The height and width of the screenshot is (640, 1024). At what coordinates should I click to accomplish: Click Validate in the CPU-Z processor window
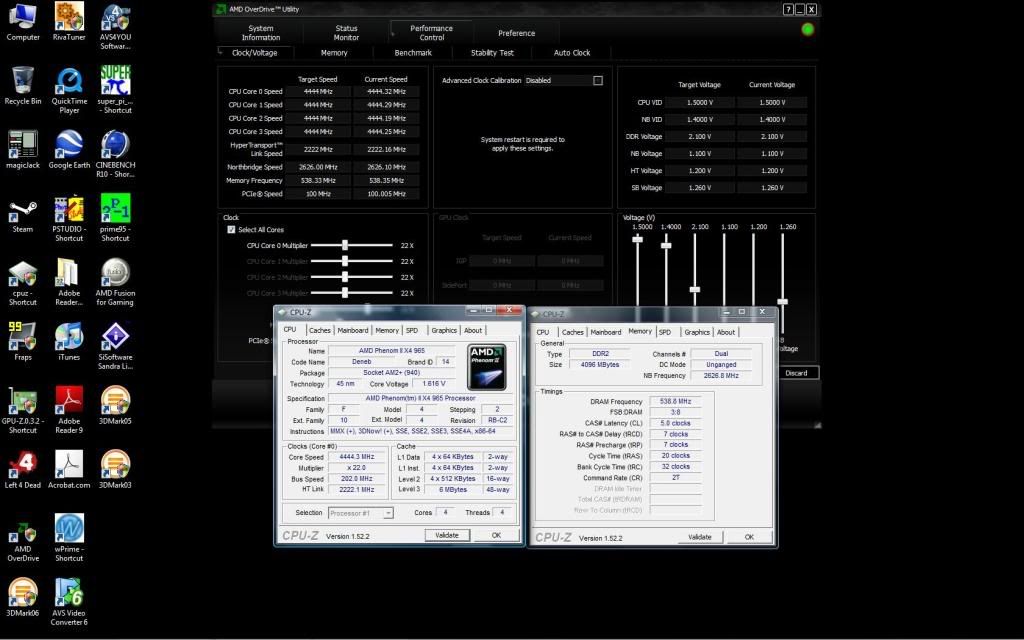(x=447, y=535)
